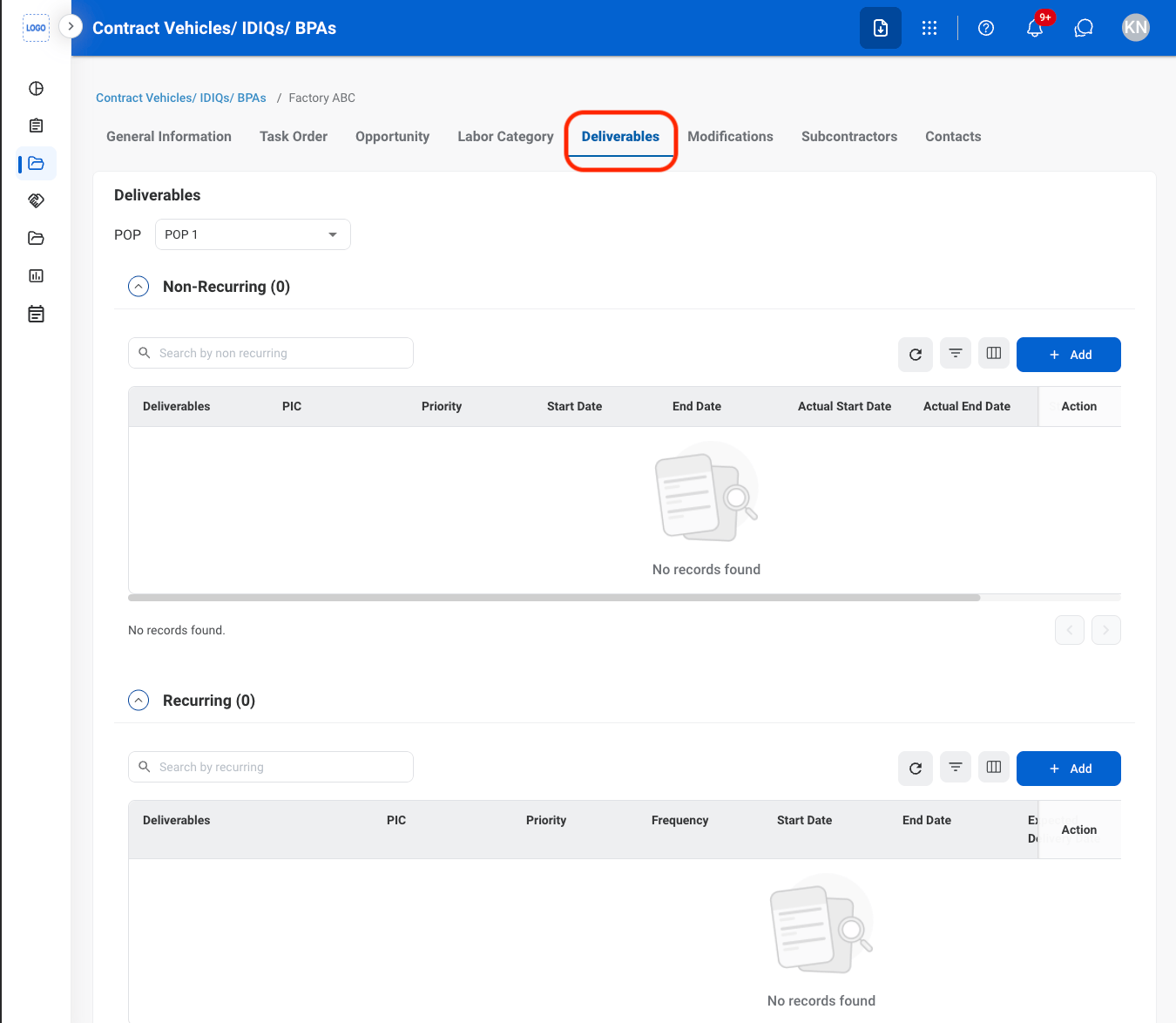Open column settings for Recurring table
This screenshot has width=1176, height=1023.
[x=994, y=767]
